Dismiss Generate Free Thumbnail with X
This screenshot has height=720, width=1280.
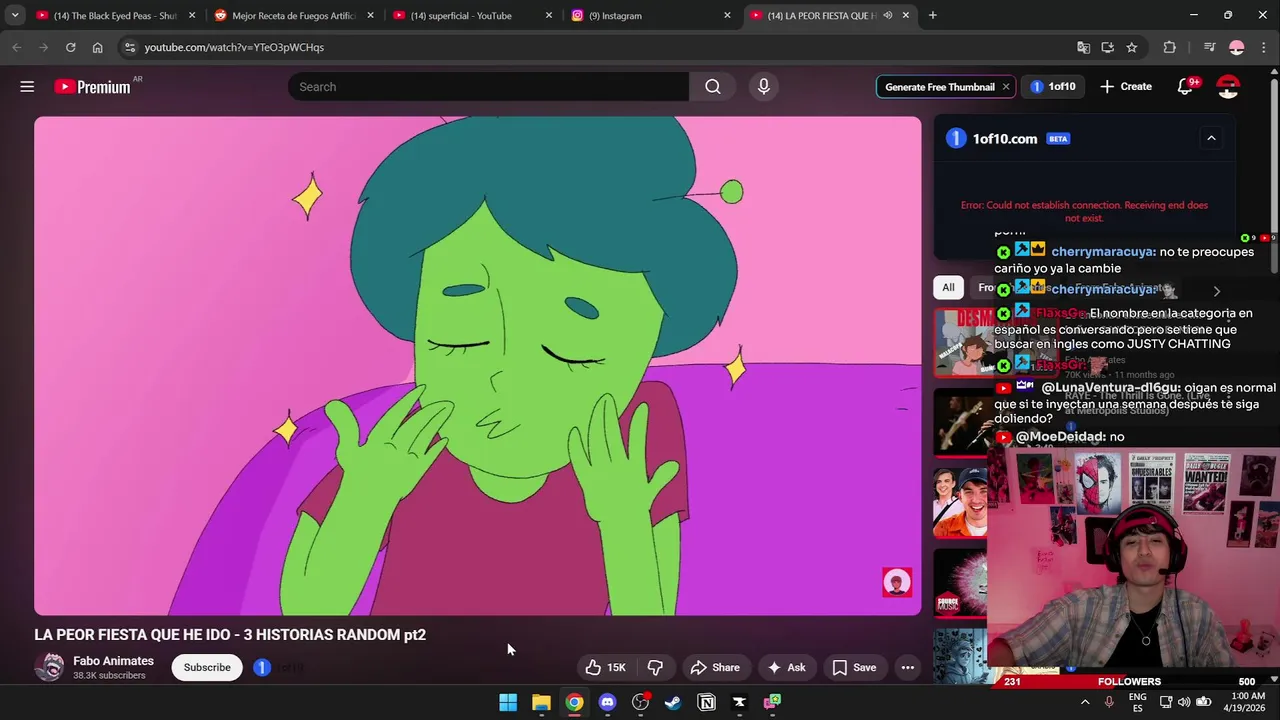point(1006,87)
